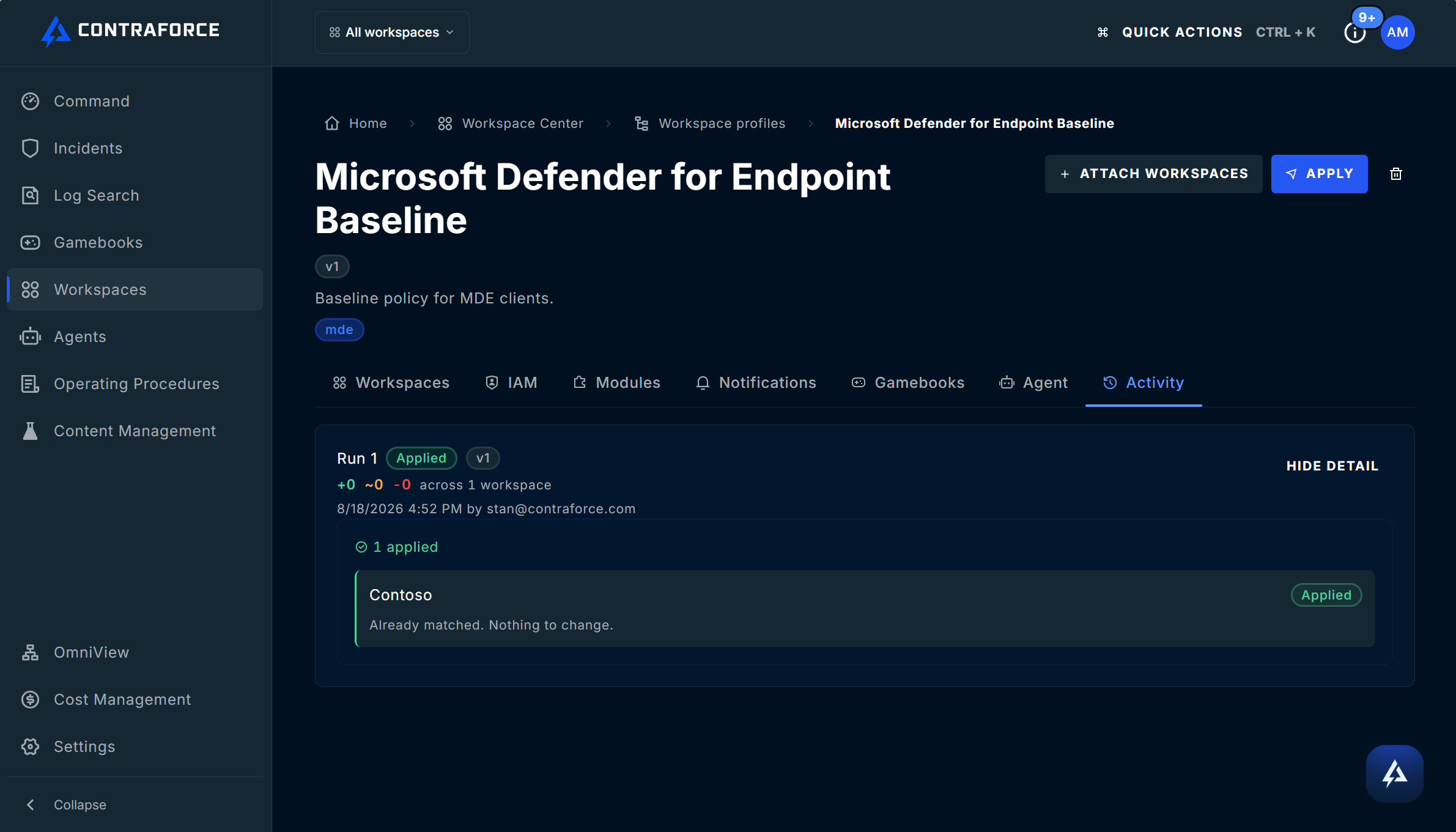Open the ContraForce assistant floating button
This screenshot has width=1456, height=832.
[1395, 774]
